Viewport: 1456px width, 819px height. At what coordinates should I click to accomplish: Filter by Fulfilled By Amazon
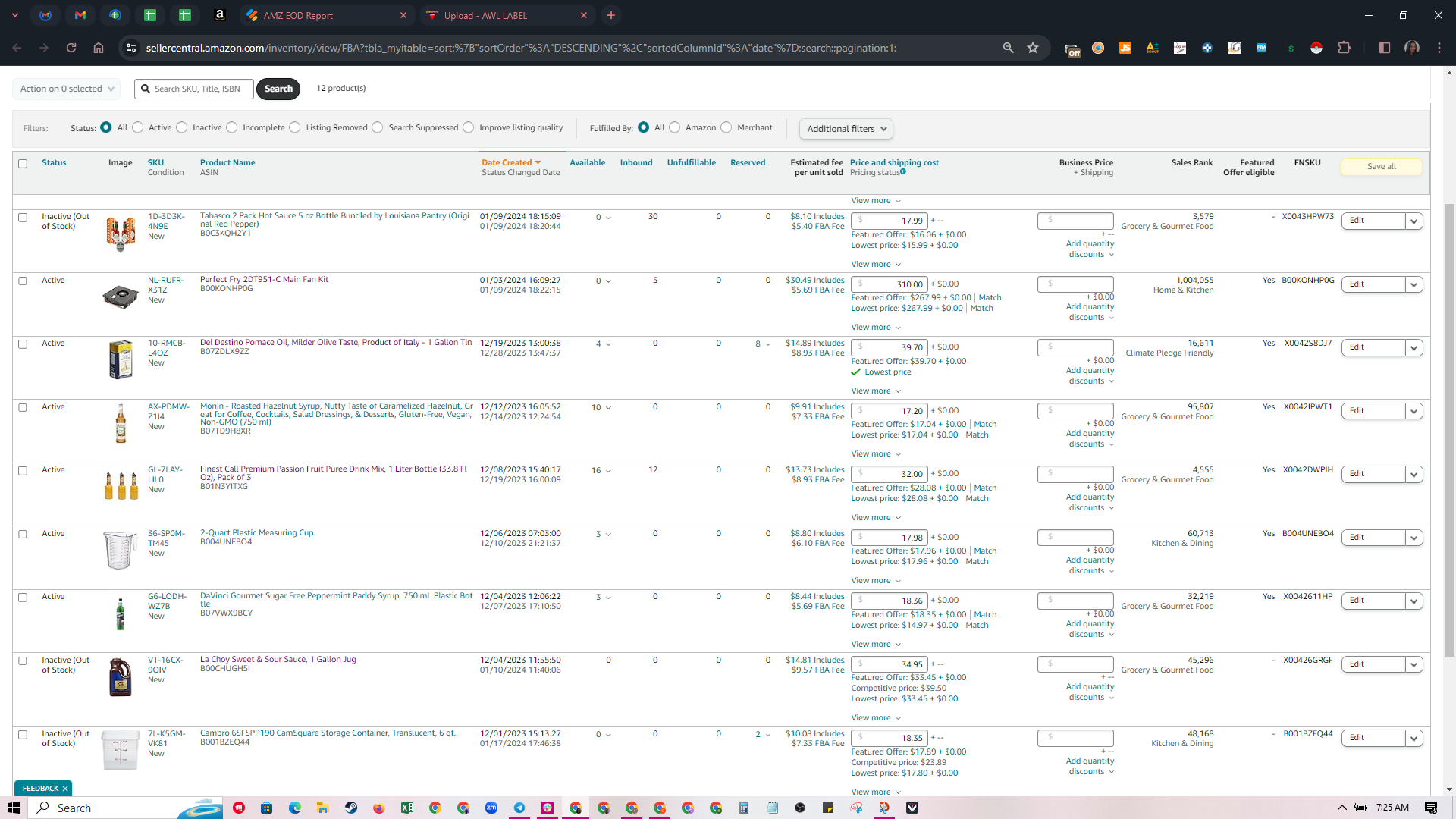(675, 127)
